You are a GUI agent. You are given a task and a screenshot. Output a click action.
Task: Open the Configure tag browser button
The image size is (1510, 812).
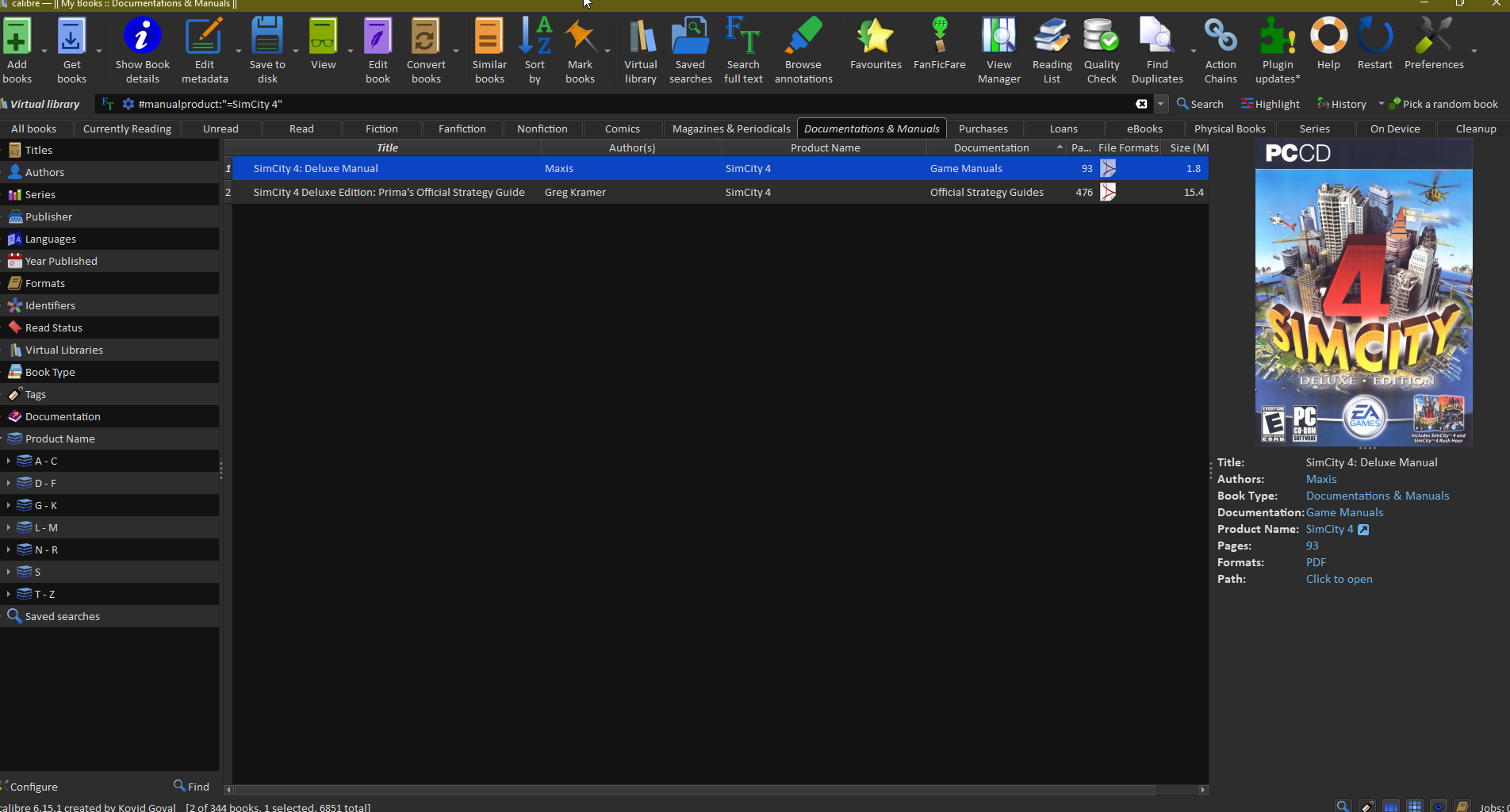pyautogui.click(x=30, y=787)
